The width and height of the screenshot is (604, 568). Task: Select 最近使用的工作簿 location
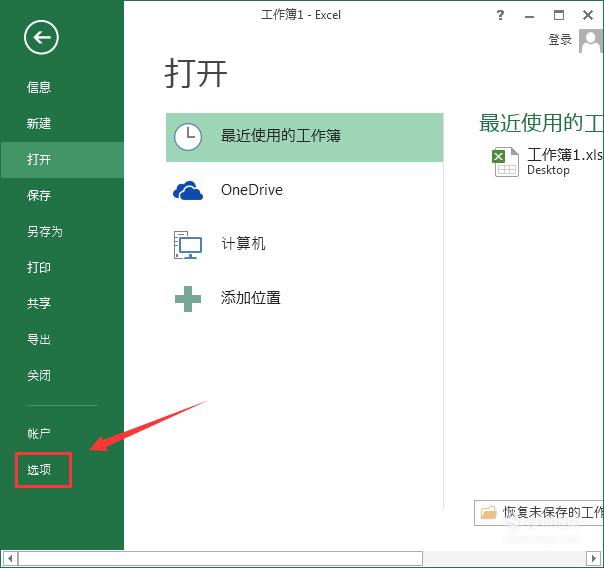point(304,137)
